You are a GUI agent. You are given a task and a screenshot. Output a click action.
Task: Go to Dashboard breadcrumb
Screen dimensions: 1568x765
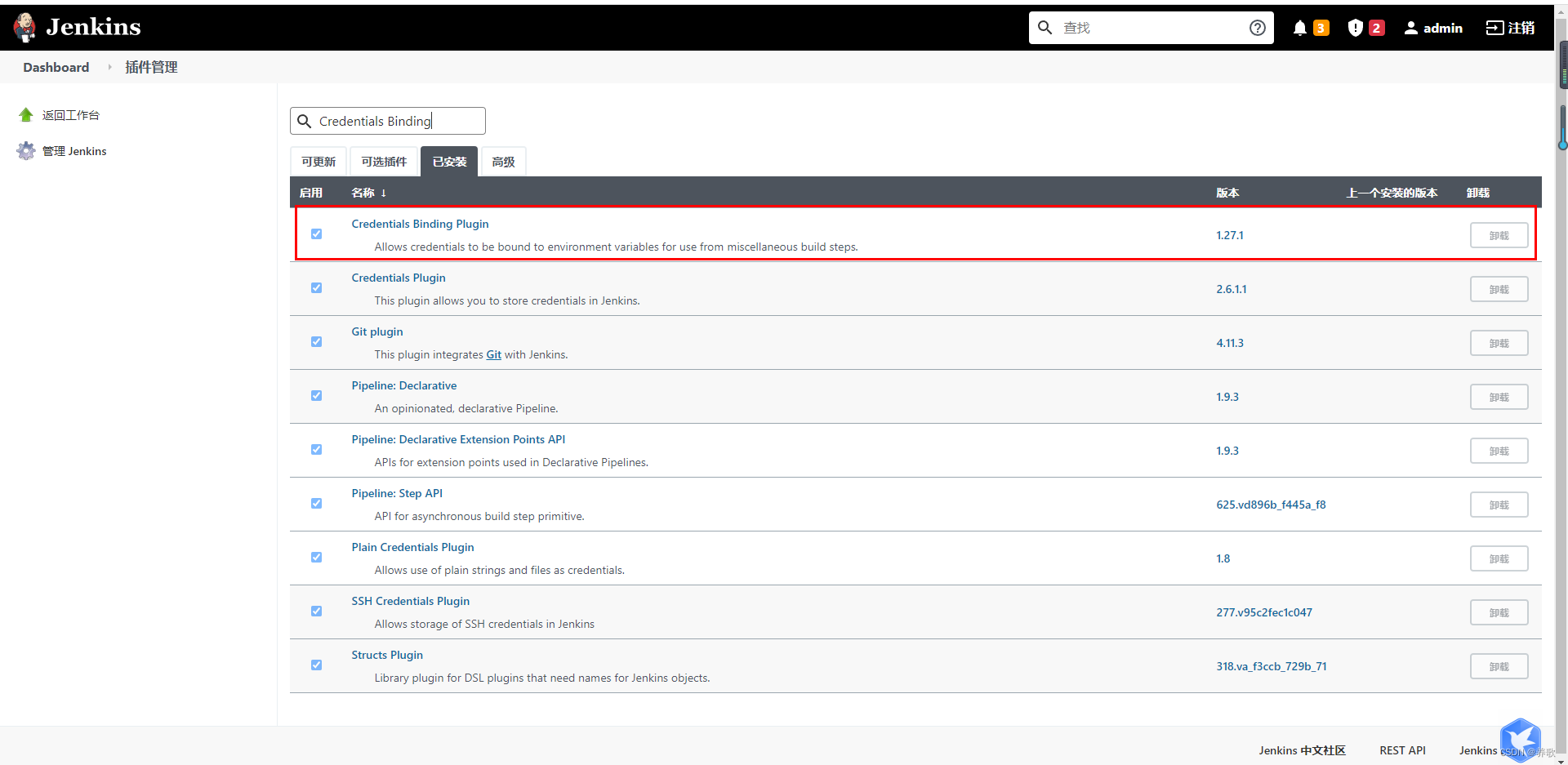pyautogui.click(x=56, y=67)
